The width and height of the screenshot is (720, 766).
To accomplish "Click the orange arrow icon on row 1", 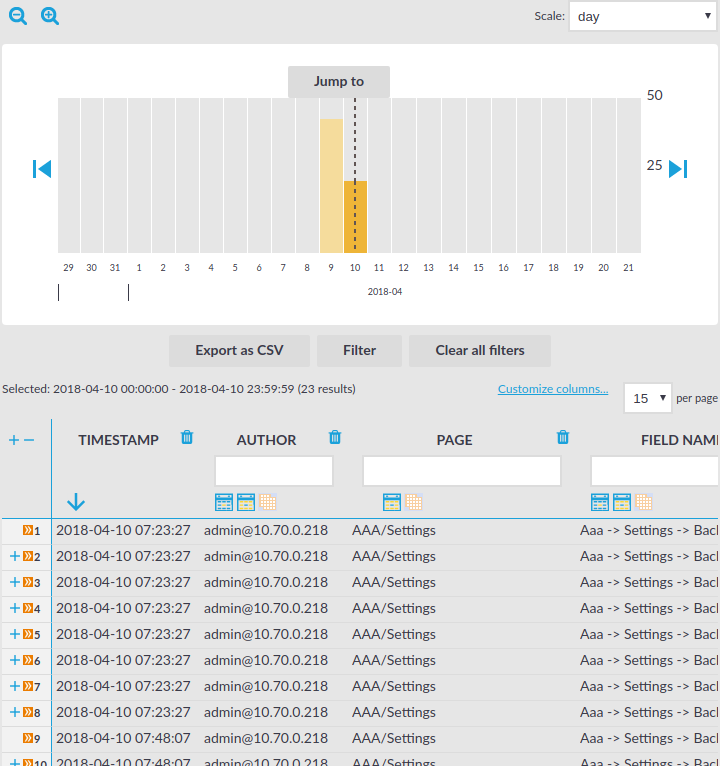I will coord(28,530).
